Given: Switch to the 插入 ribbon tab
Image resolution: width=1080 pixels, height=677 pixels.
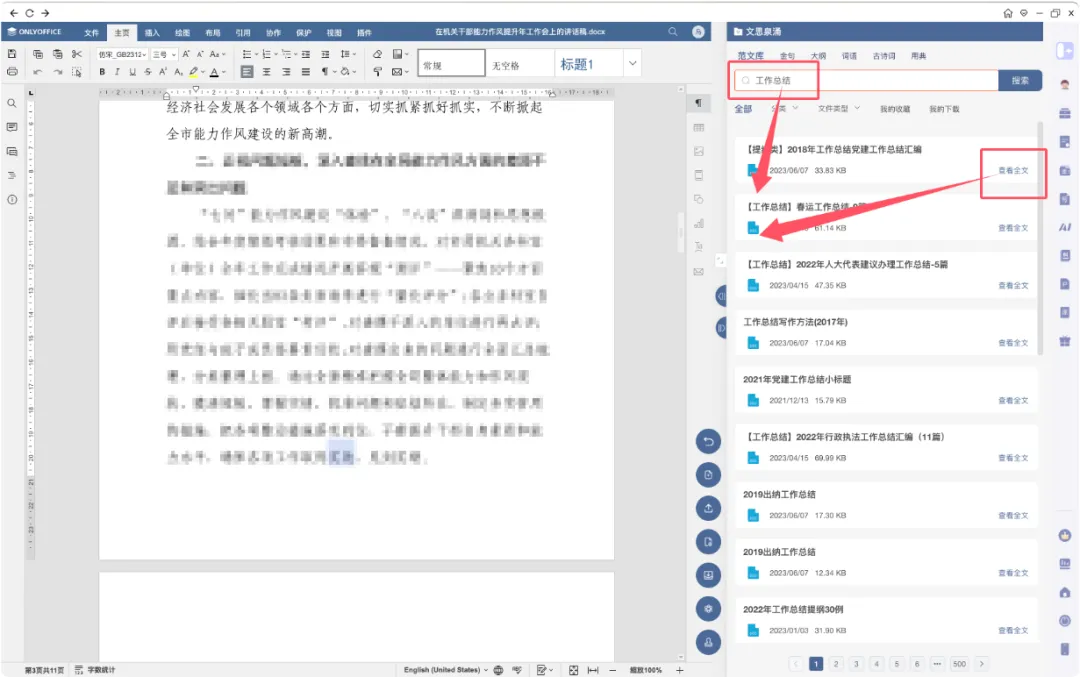Looking at the screenshot, I should click(x=152, y=32).
